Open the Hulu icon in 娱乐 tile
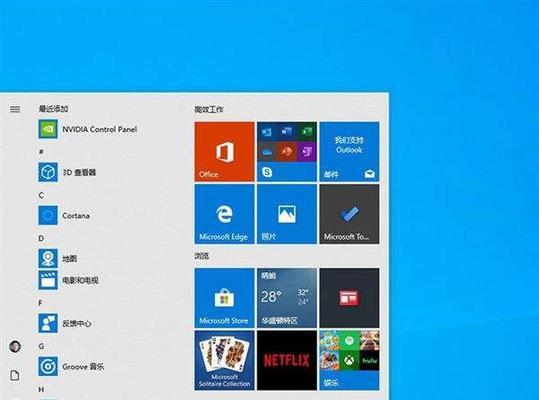Image resolution: width=539 pixels, height=400 pixels. pos(369,360)
